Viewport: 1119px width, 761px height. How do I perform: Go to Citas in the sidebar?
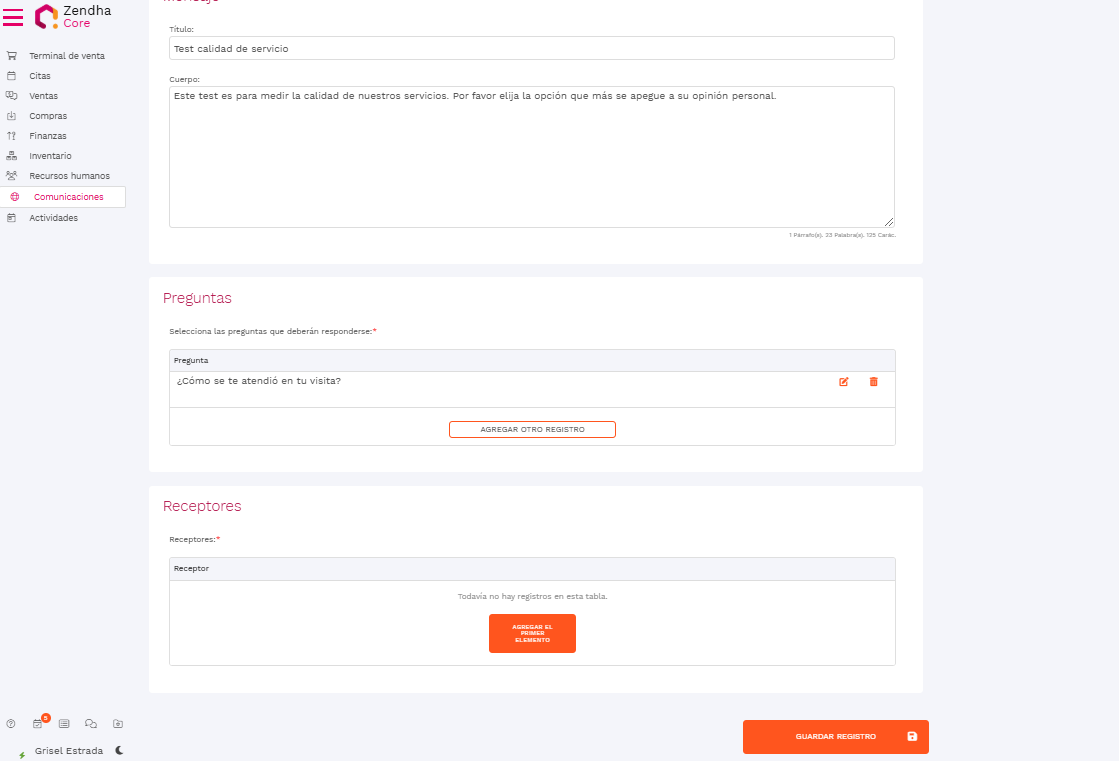point(40,76)
